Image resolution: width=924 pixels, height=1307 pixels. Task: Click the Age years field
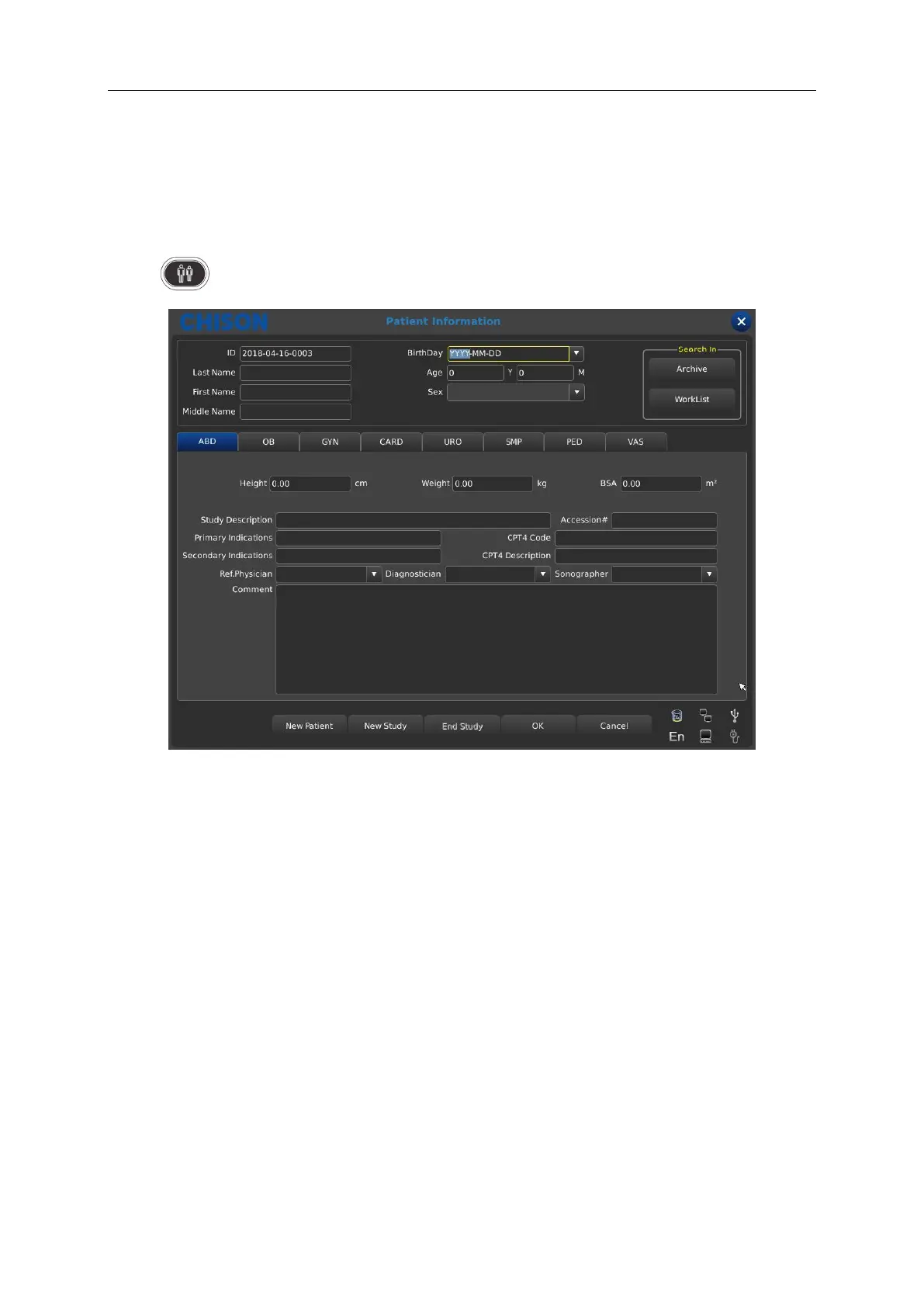coord(475,373)
